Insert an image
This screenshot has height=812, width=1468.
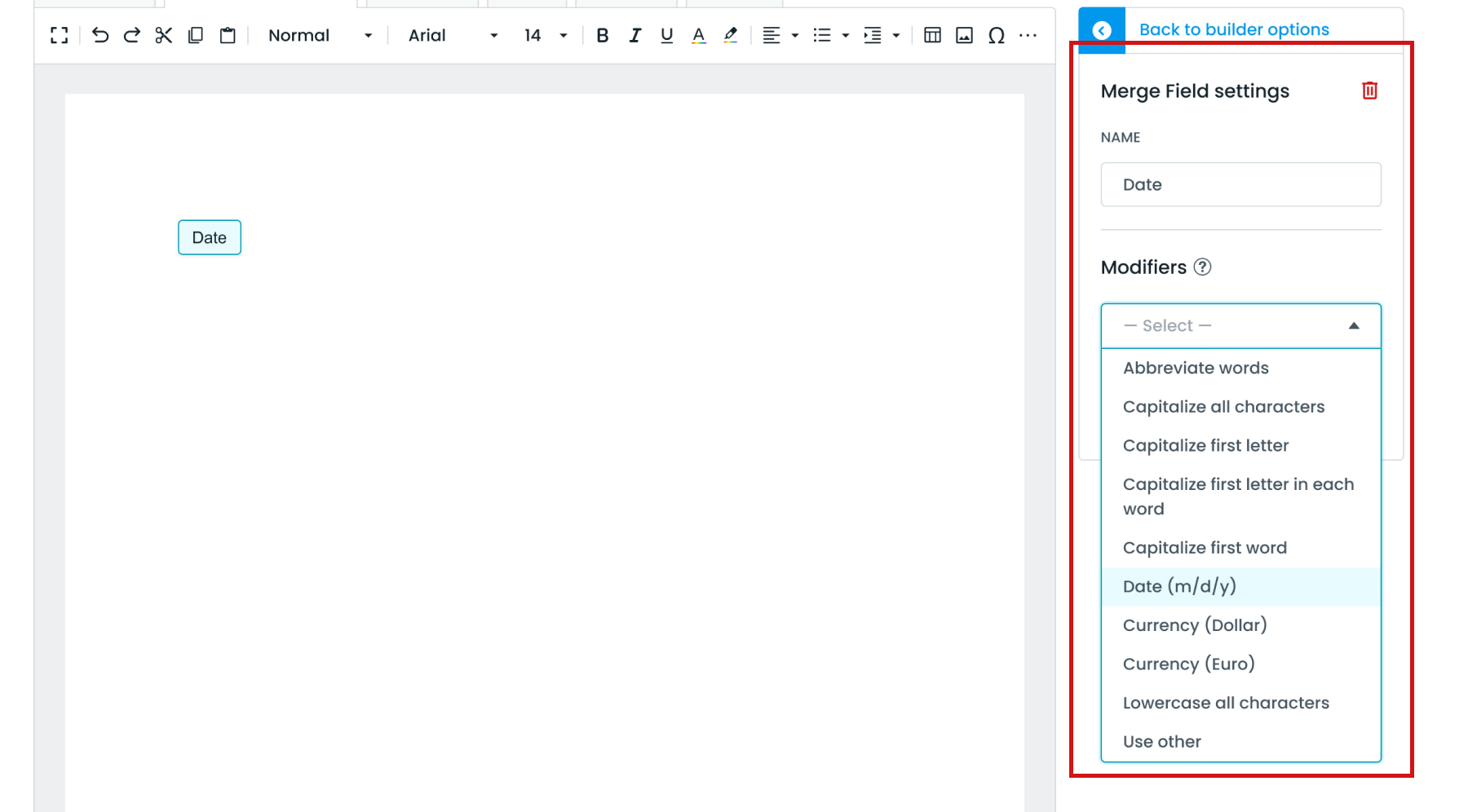(963, 35)
